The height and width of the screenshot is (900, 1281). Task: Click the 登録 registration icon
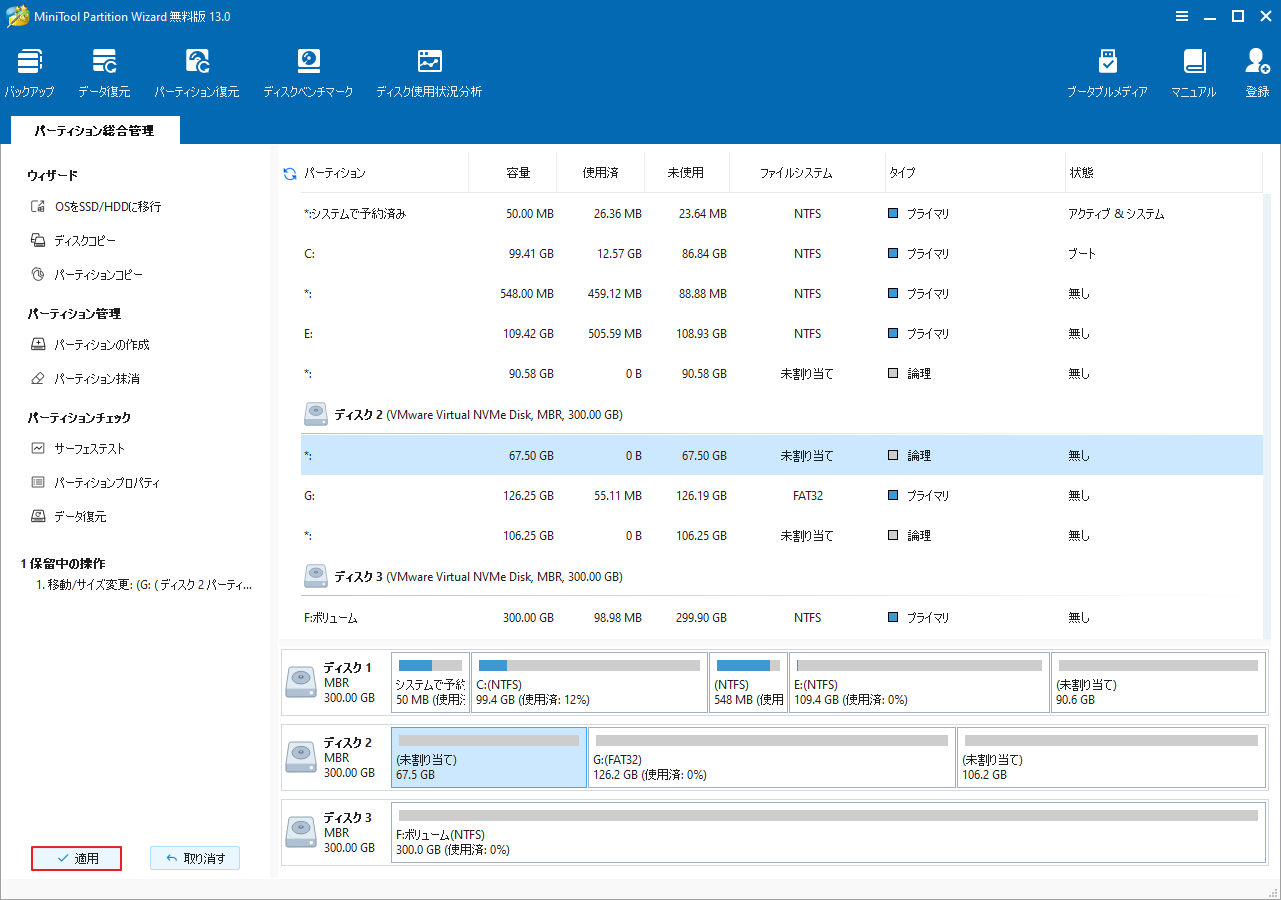(x=1256, y=70)
